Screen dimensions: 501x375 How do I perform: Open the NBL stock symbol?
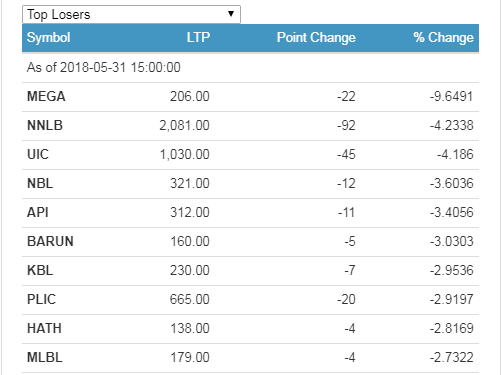pos(40,184)
